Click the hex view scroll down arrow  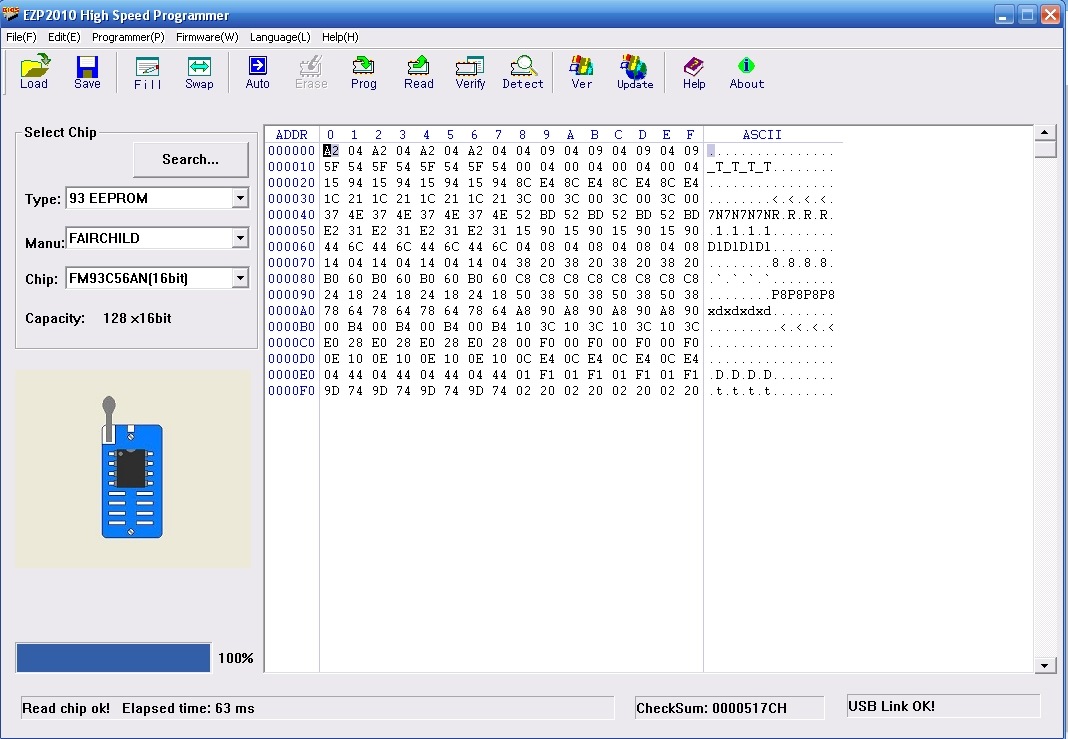click(x=1045, y=665)
